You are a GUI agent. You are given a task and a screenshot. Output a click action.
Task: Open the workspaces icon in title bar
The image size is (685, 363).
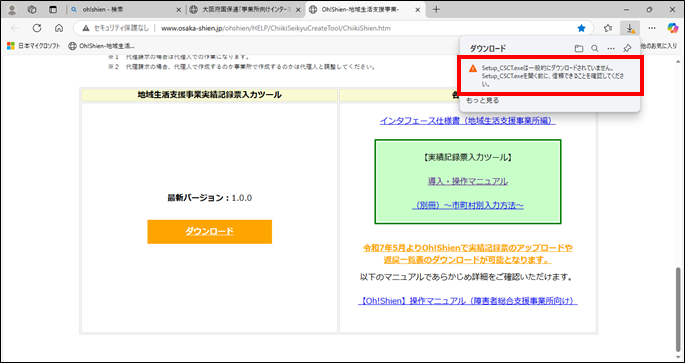click(x=32, y=10)
